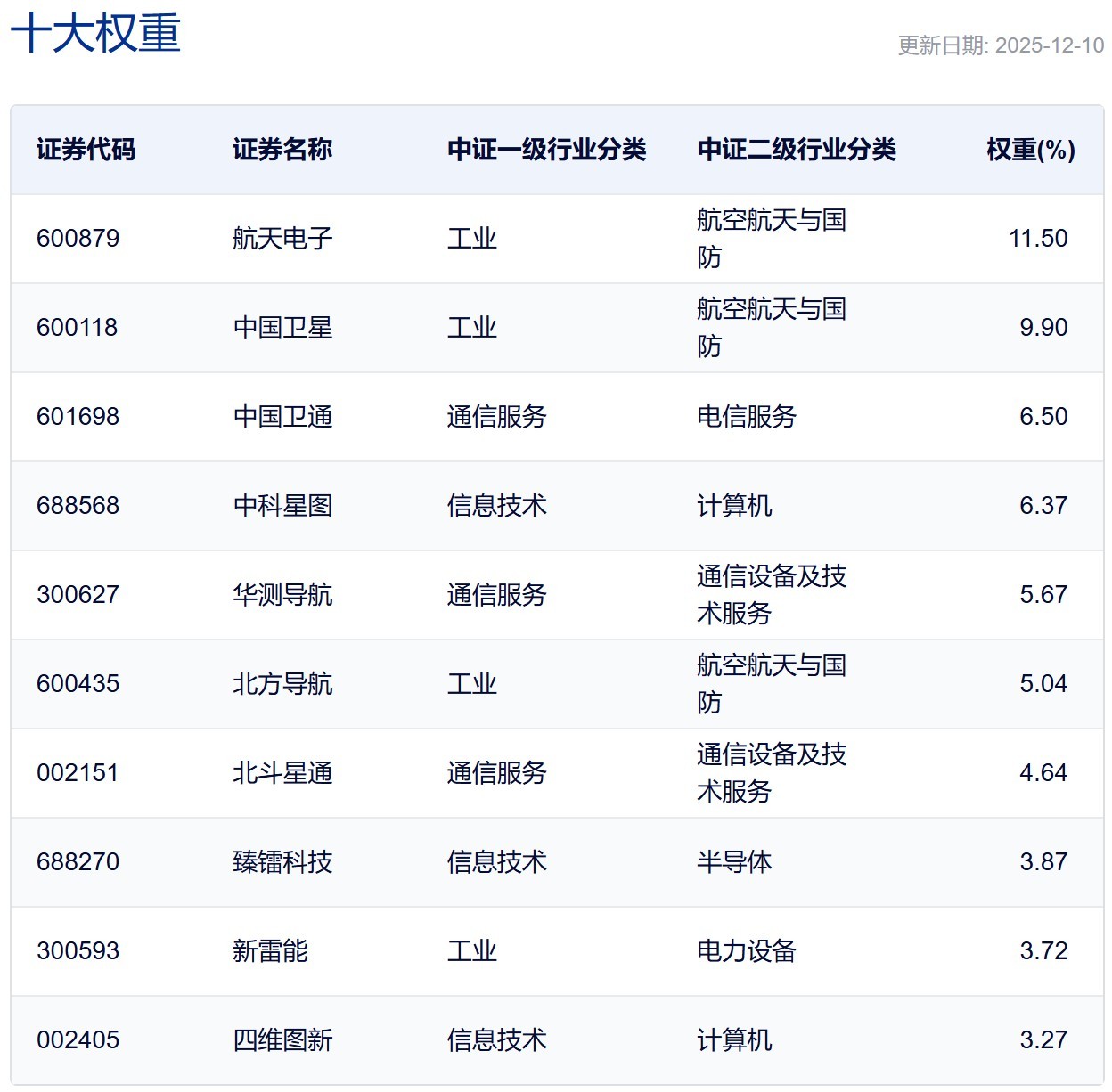Image resolution: width=1112 pixels, height=1092 pixels.
Task: Select the 证券名称 column header
Action: 282,150
